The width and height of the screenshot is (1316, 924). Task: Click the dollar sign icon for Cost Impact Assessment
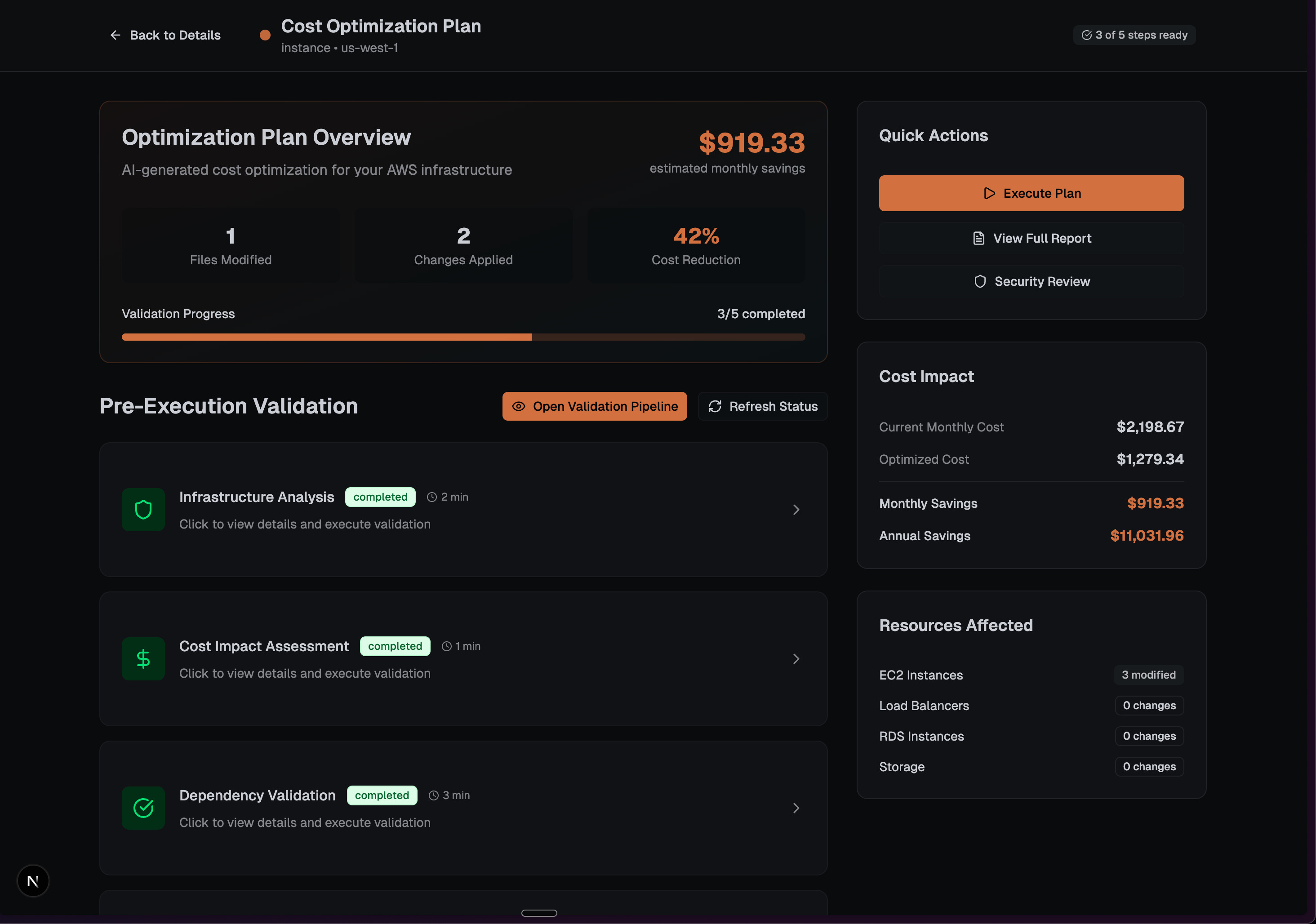(143, 658)
